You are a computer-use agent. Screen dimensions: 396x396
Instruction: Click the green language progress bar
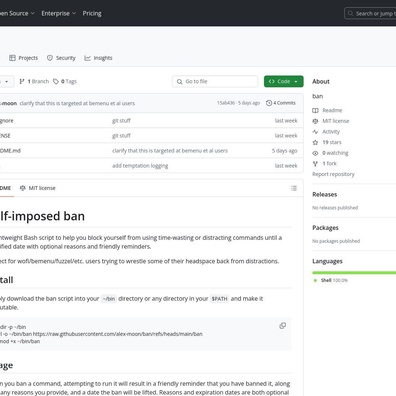click(354, 273)
